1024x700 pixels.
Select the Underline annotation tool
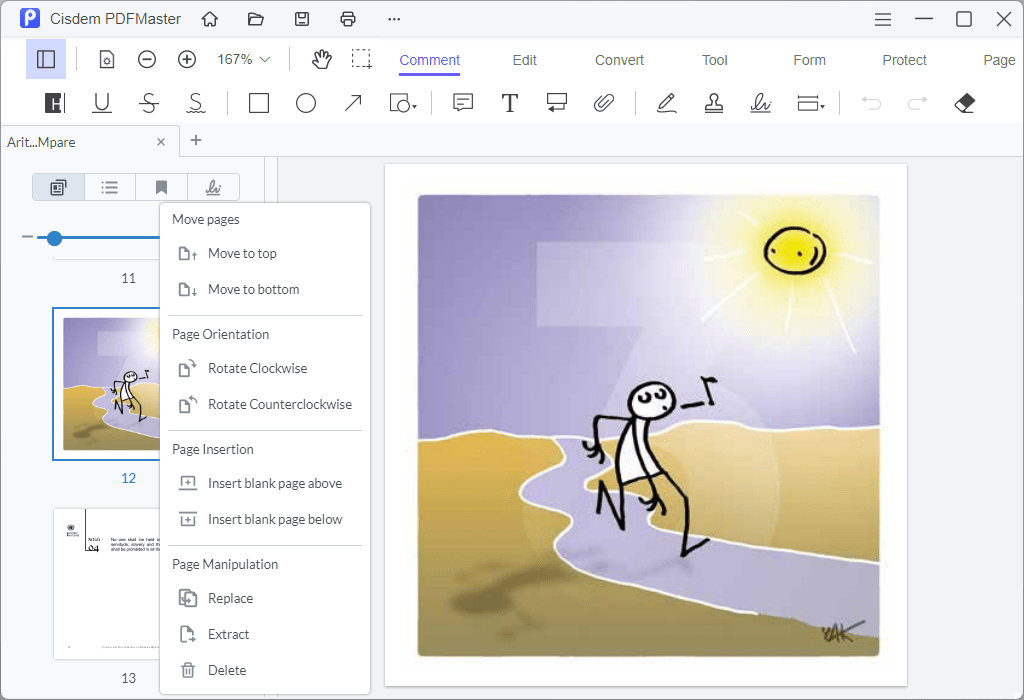click(x=101, y=102)
